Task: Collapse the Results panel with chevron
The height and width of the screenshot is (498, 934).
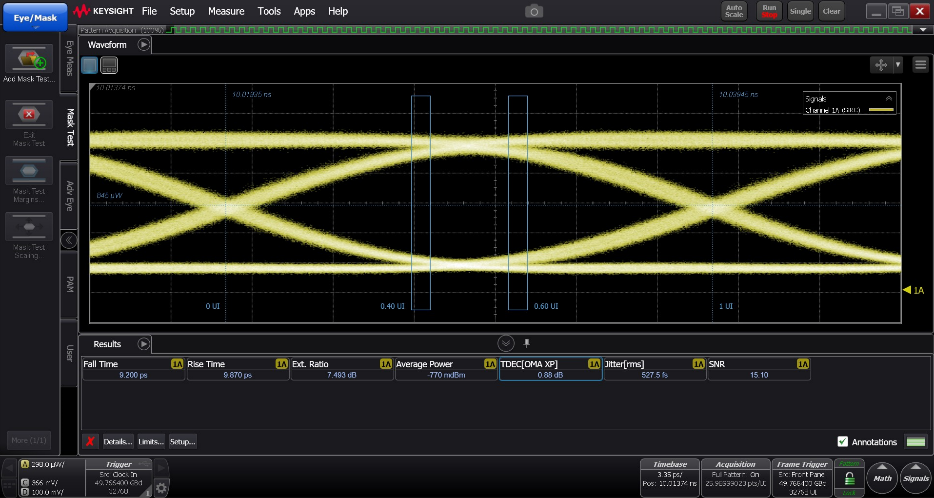Action: (x=505, y=343)
